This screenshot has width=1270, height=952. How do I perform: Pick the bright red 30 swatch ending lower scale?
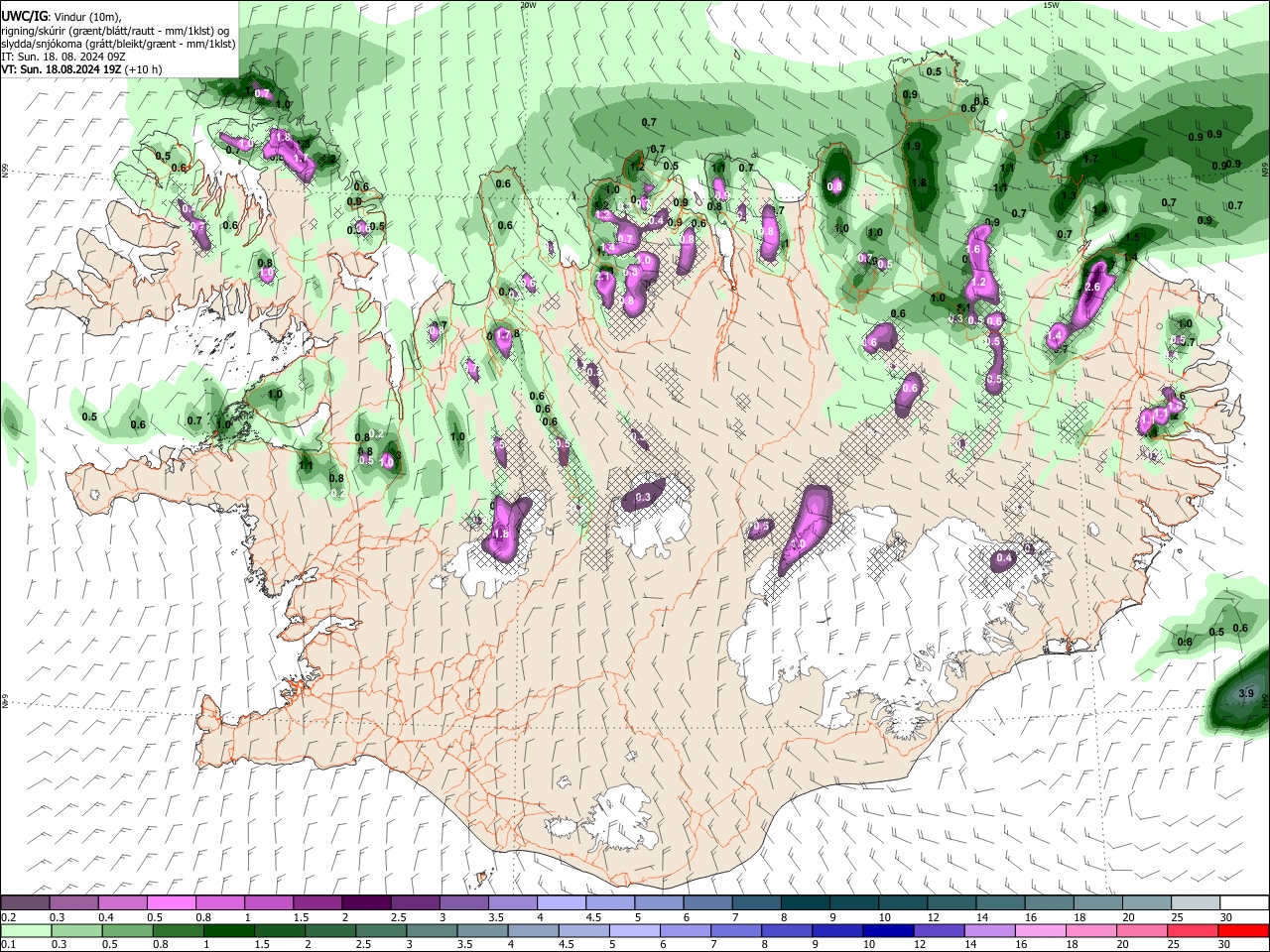1244,931
